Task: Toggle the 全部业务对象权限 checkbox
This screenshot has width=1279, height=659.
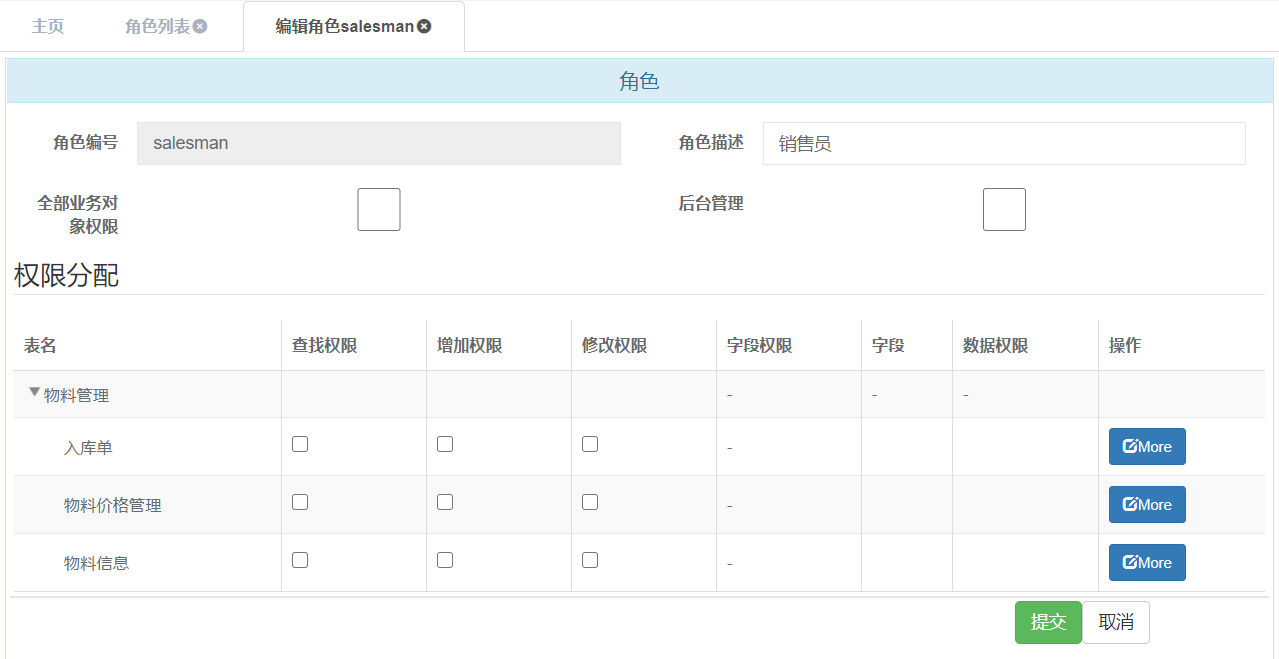Action: (x=379, y=209)
